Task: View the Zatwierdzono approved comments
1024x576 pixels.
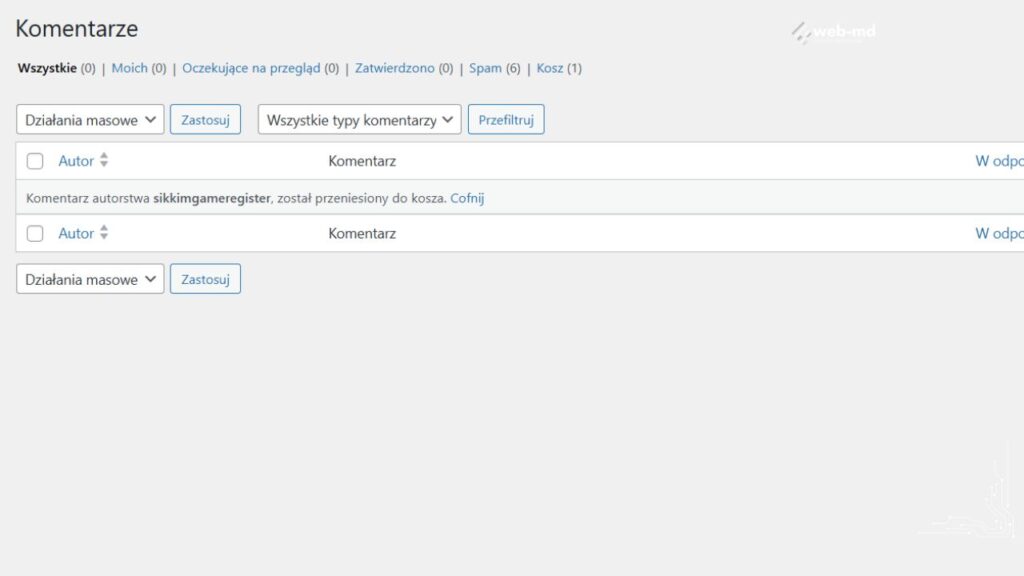Action: (394, 68)
